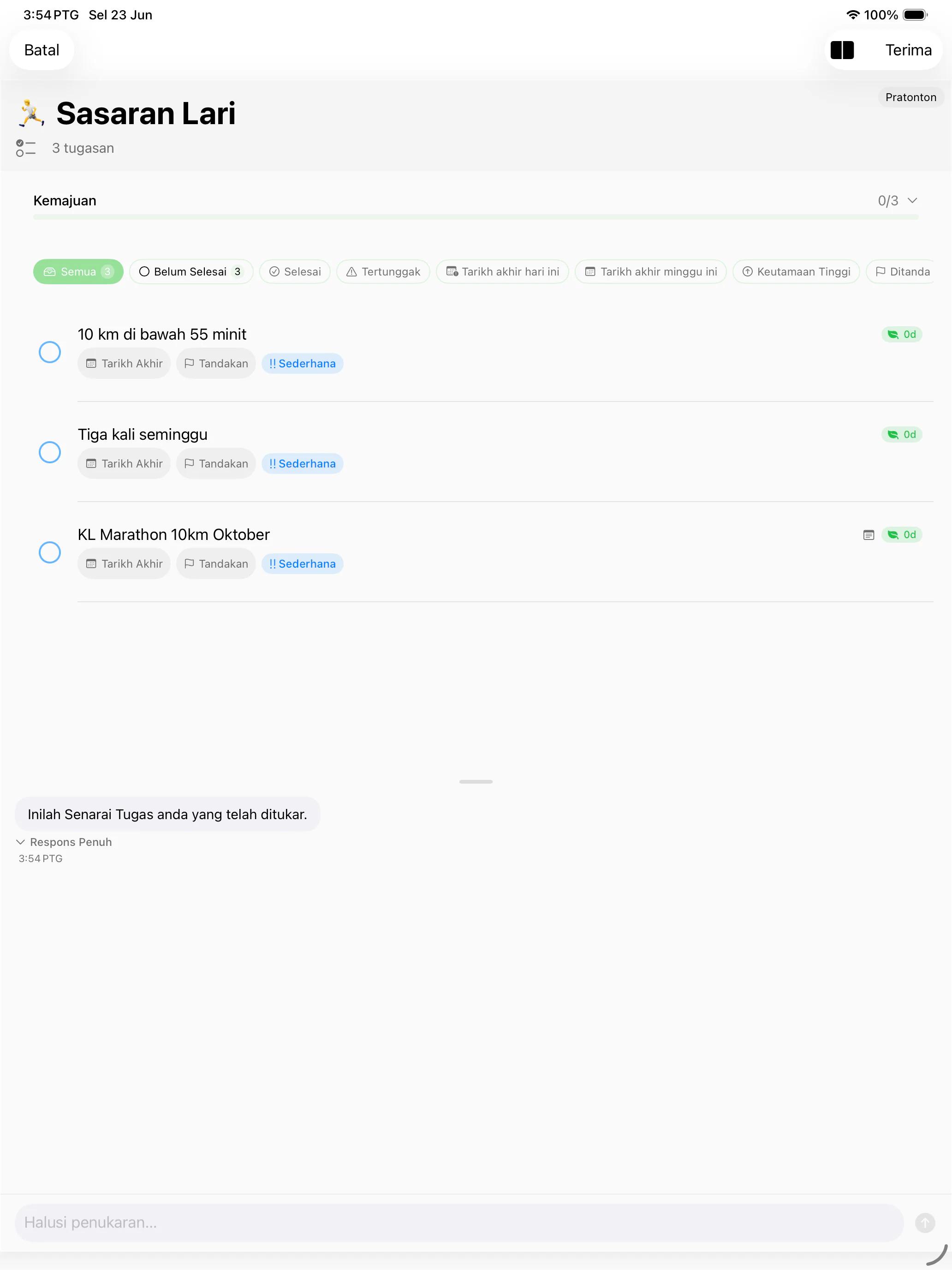The image size is (952, 1270).
Task: Tap the task list checklist icon
Action: [x=26, y=148]
